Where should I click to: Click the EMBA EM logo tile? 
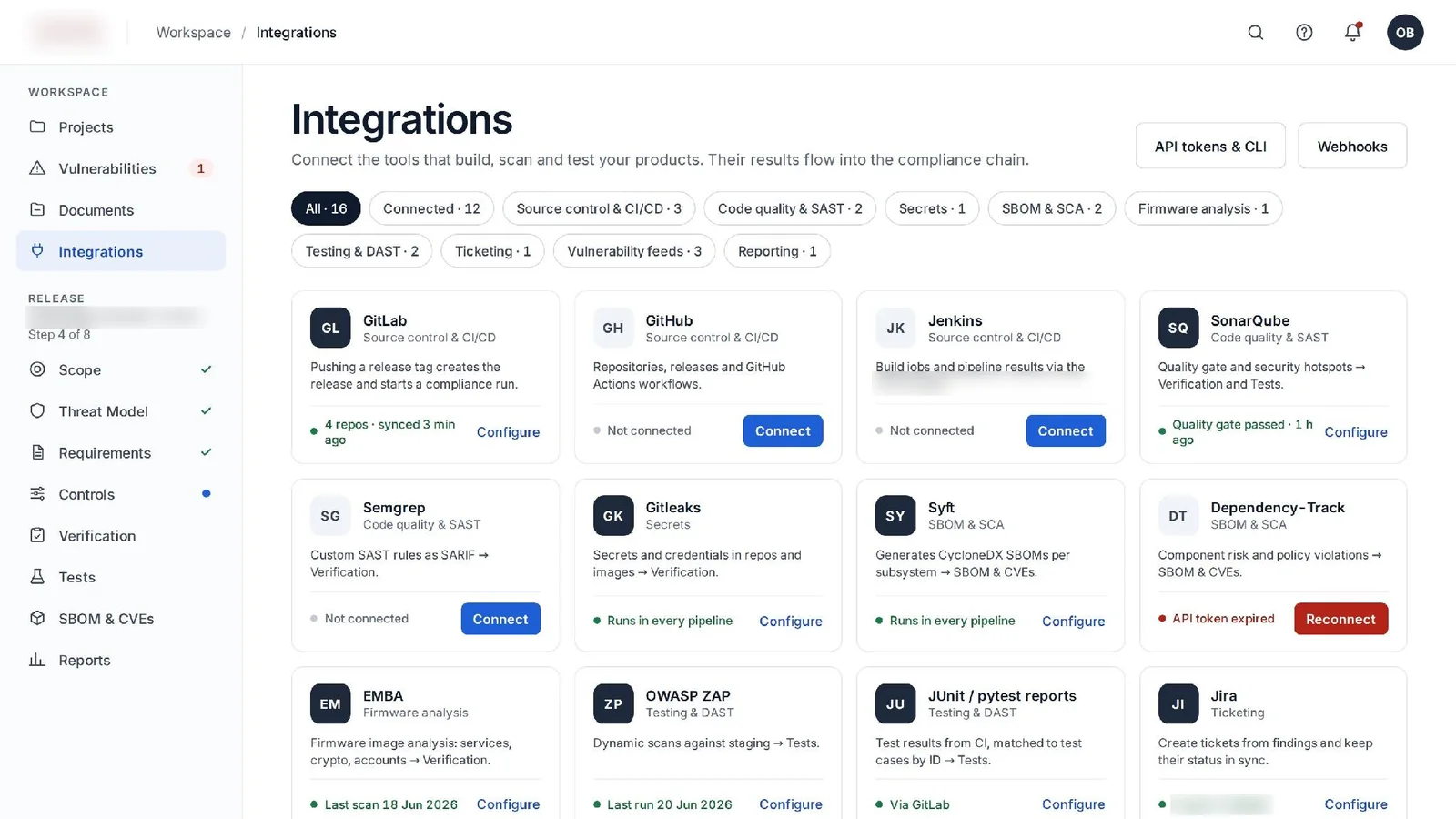point(330,704)
